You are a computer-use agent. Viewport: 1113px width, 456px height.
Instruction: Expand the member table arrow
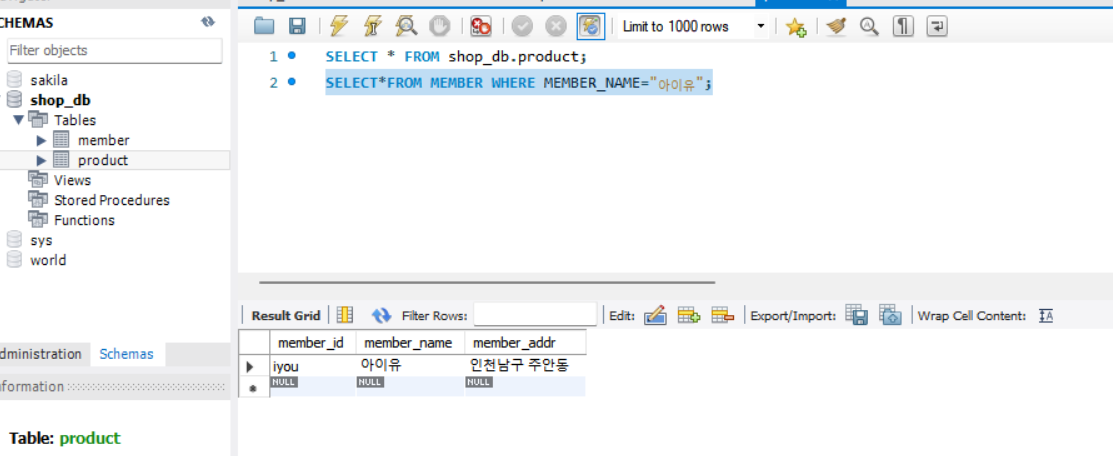(41, 140)
